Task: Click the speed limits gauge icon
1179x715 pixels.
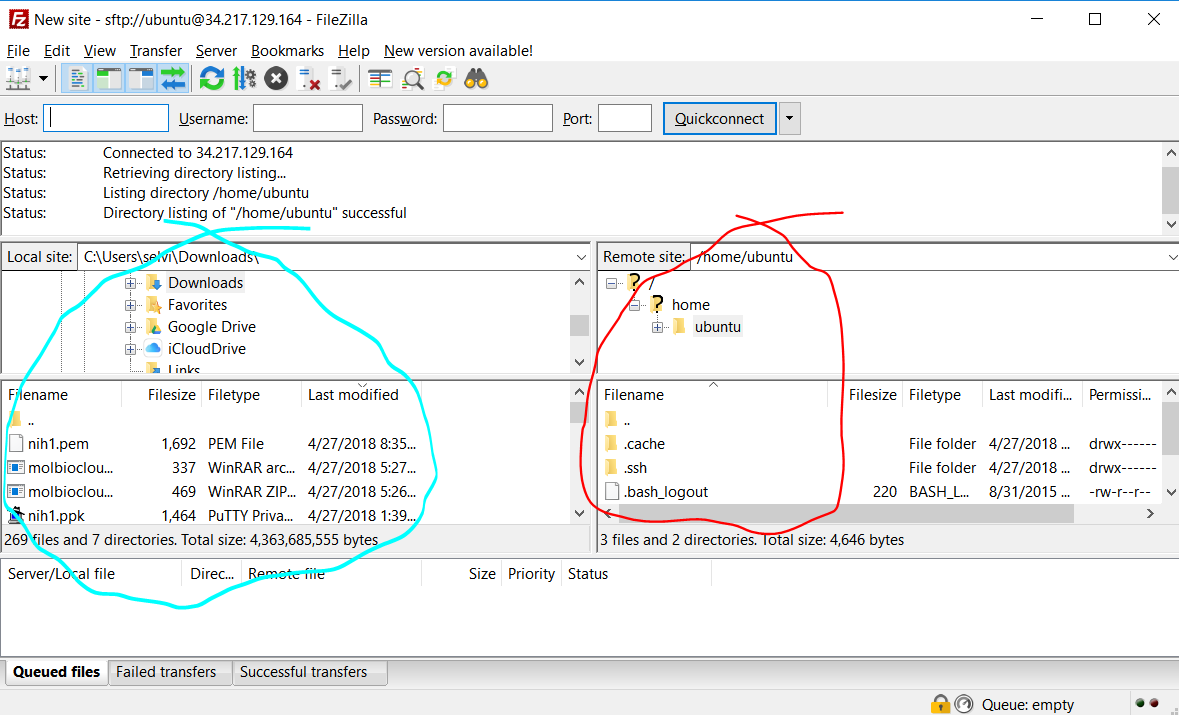Action: tap(964, 704)
